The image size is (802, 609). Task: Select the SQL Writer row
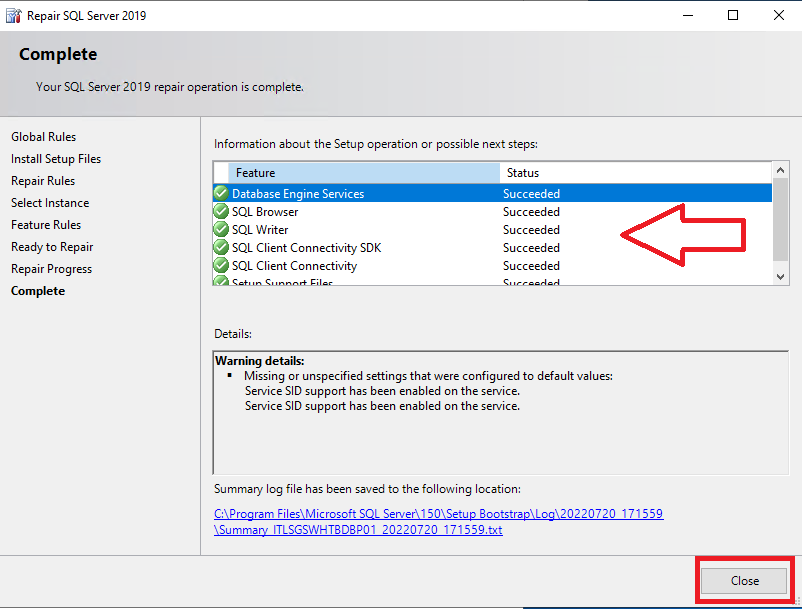click(x=493, y=229)
